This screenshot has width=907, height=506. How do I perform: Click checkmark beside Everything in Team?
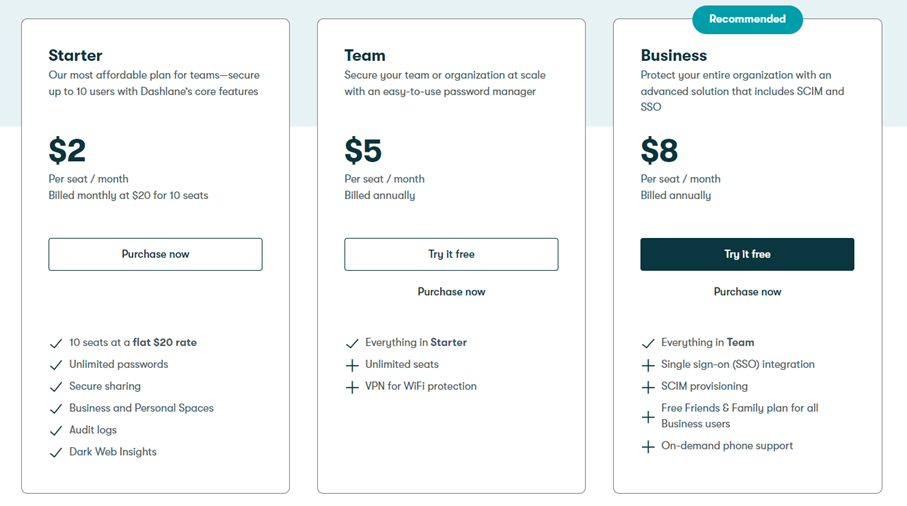[648, 344]
